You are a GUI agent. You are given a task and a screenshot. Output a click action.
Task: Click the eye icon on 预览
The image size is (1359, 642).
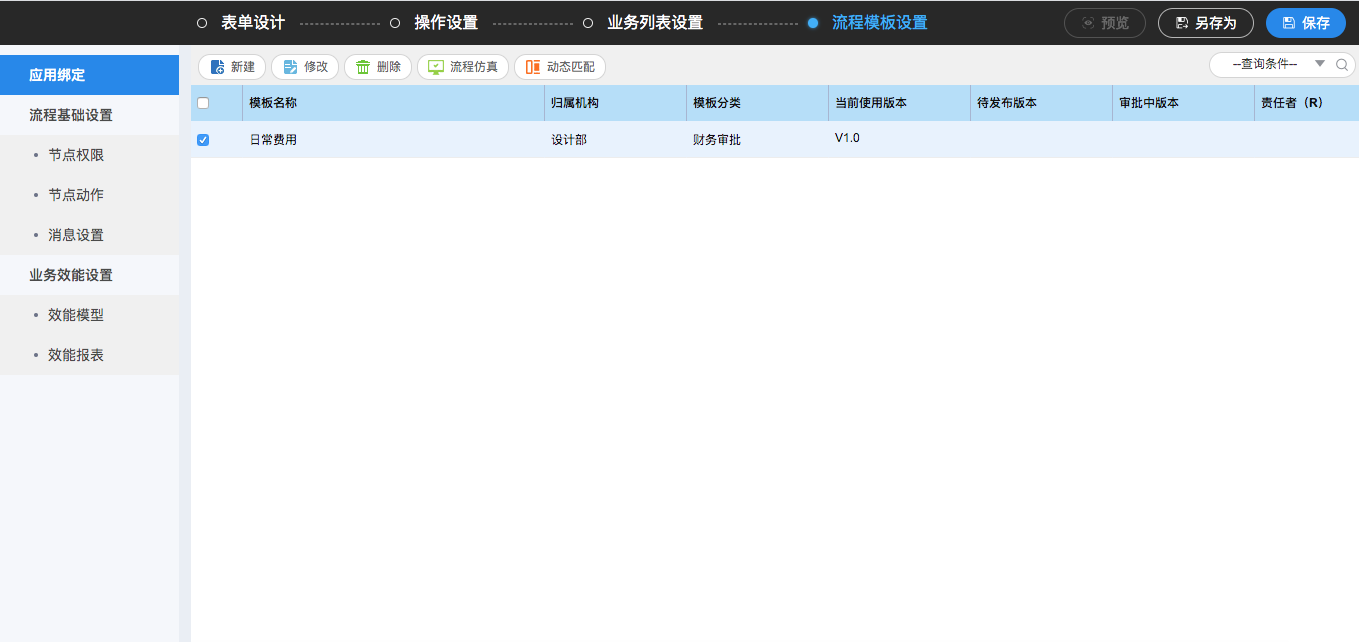coord(1088,23)
